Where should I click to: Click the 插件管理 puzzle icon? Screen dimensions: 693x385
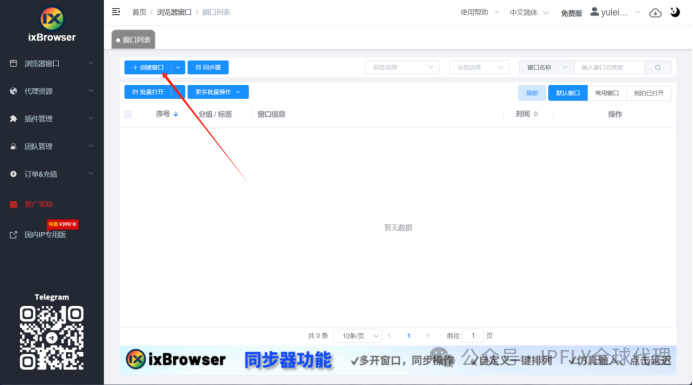[13, 118]
